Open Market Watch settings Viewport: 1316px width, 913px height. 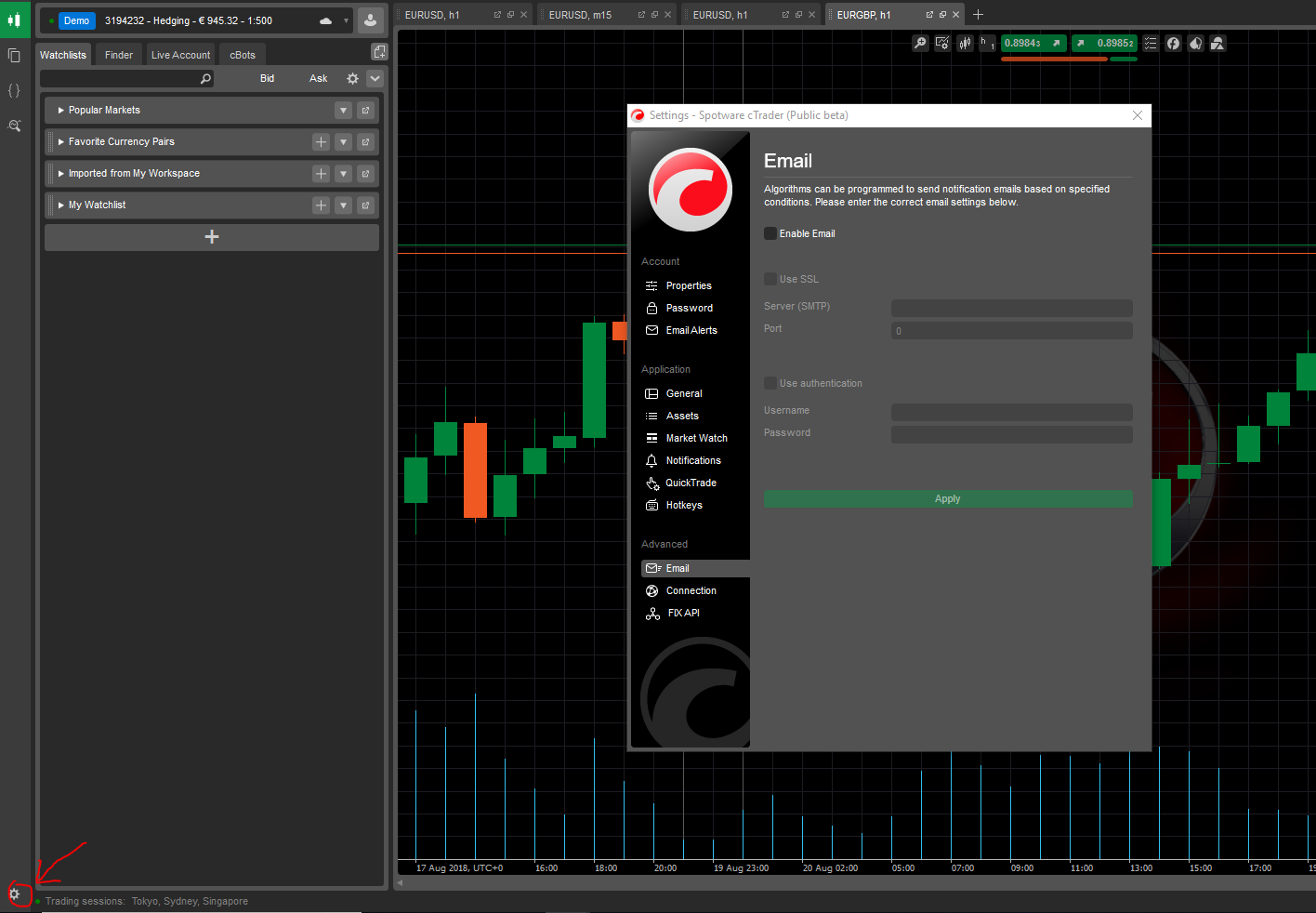point(697,438)
